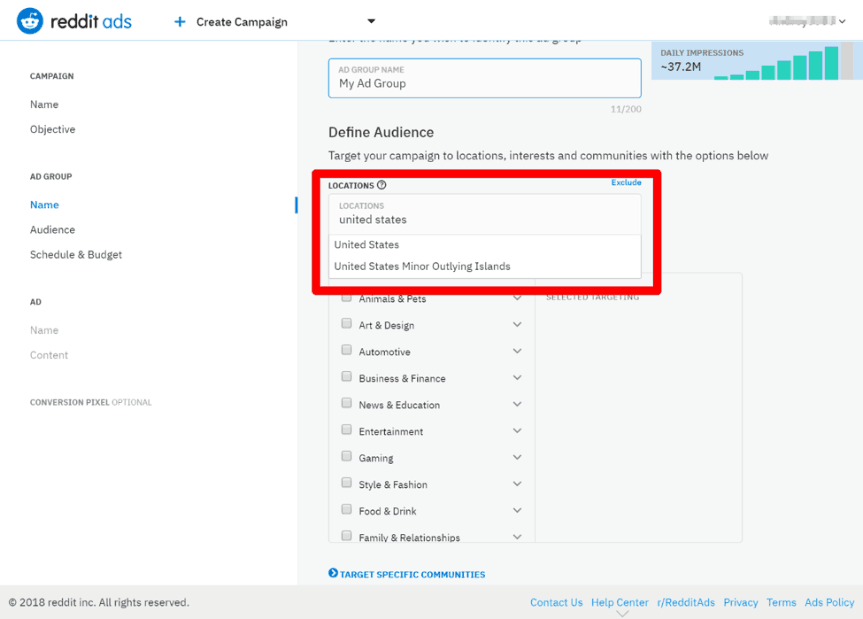Screen dimensions: 863x619
Task: Check the Art & Design checkbox
Action: pos(347,324)
